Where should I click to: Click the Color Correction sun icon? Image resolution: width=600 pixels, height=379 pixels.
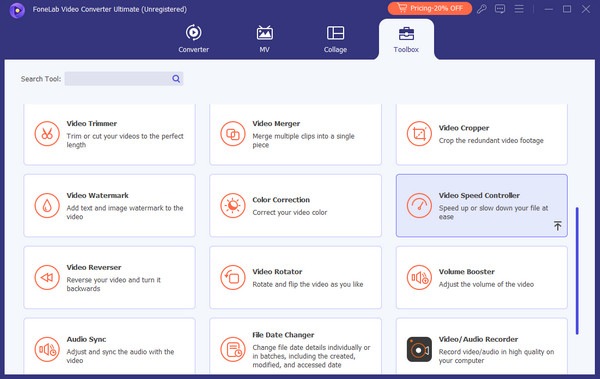(x=233, y=206)
